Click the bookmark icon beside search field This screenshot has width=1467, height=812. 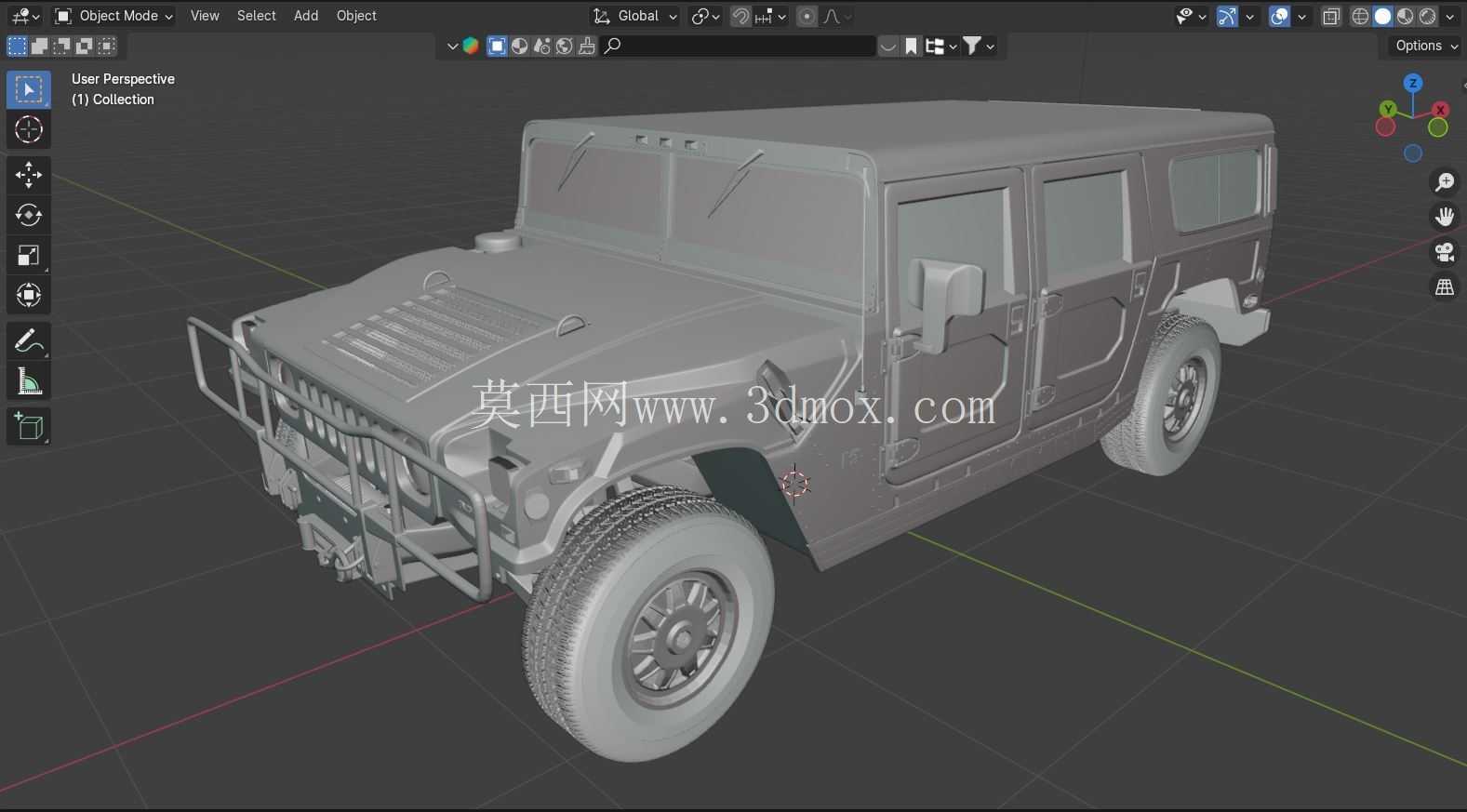911,46
